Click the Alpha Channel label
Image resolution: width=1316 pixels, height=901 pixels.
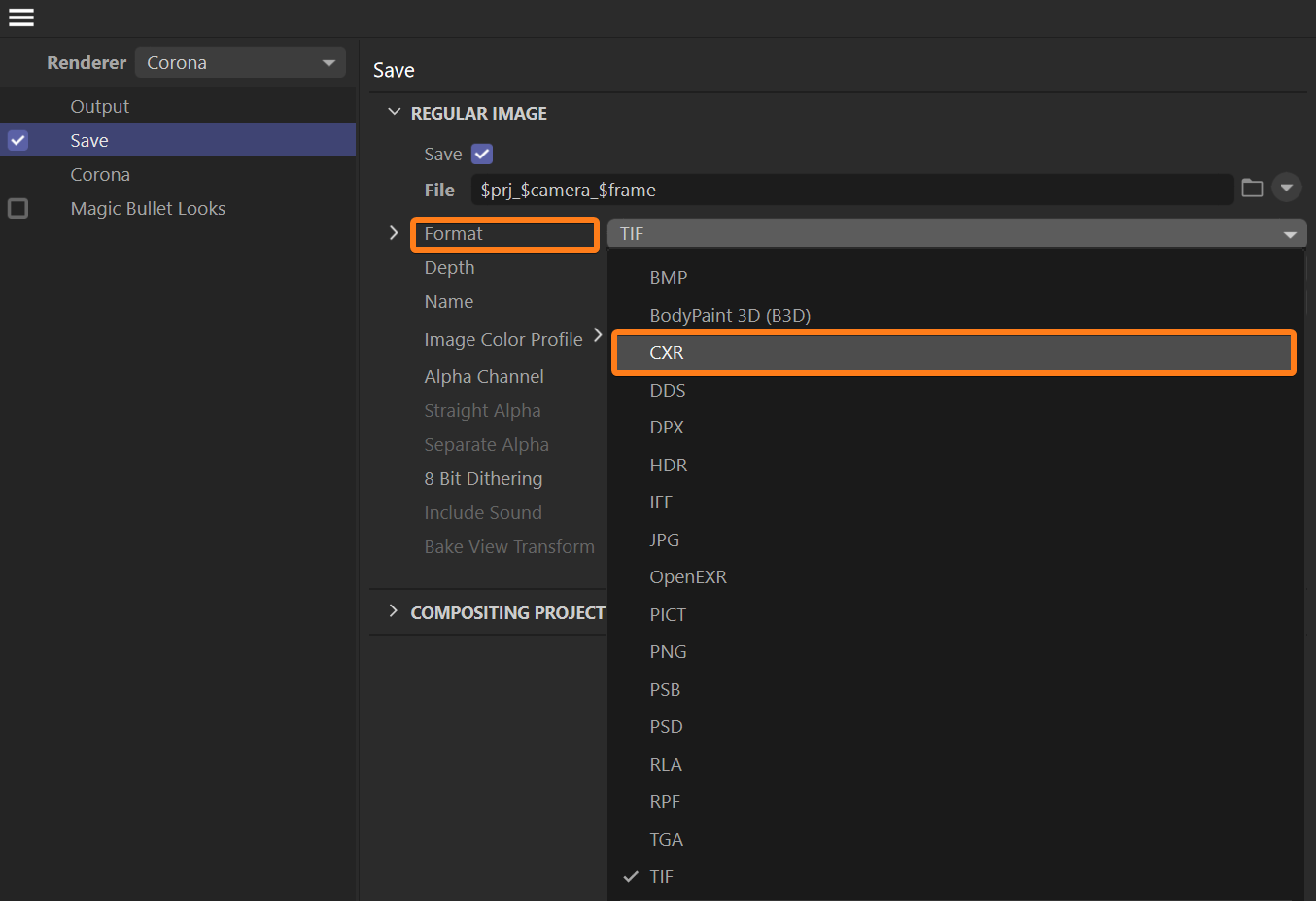(x=484, y=376)
